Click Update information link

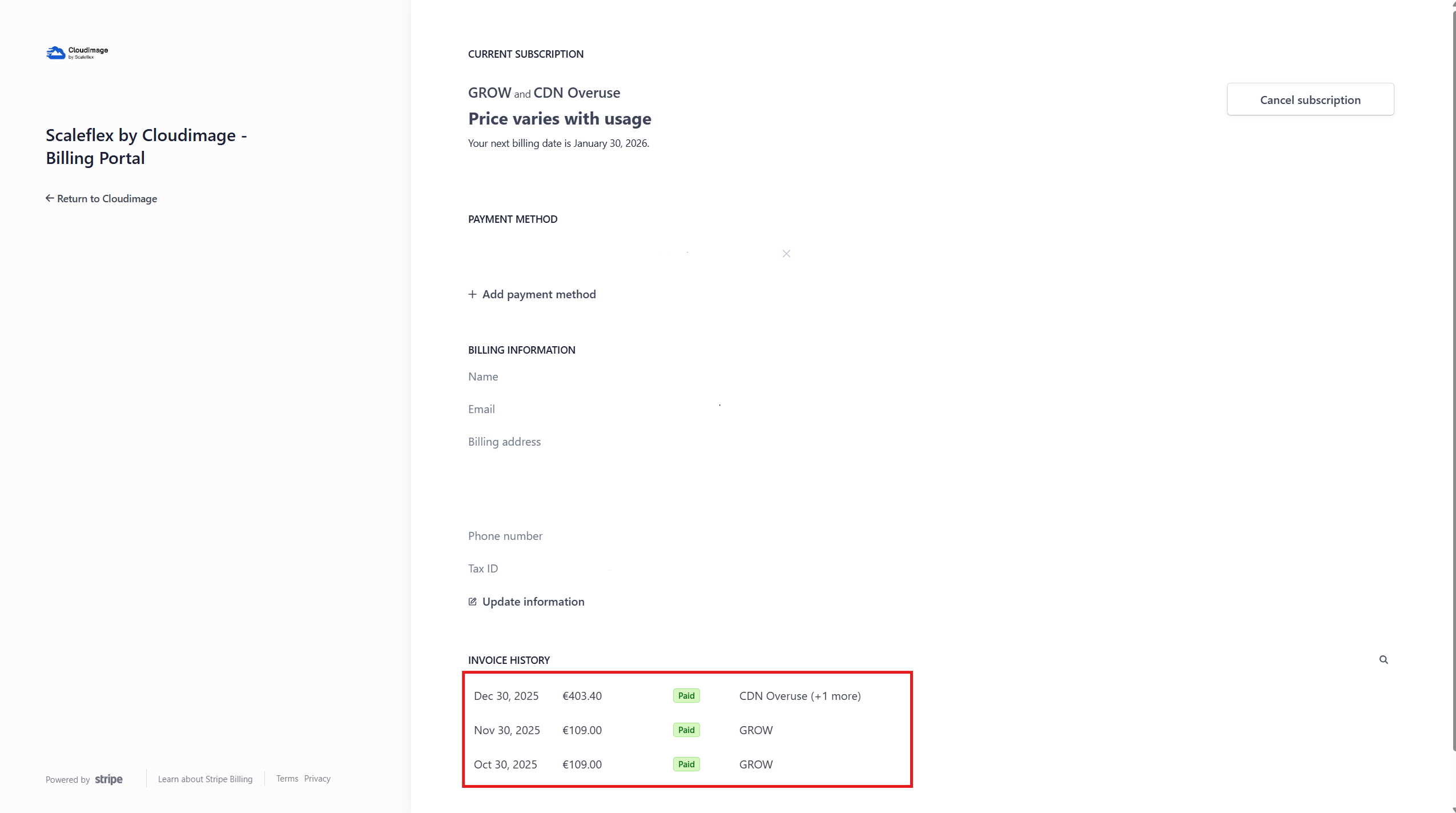533,602
